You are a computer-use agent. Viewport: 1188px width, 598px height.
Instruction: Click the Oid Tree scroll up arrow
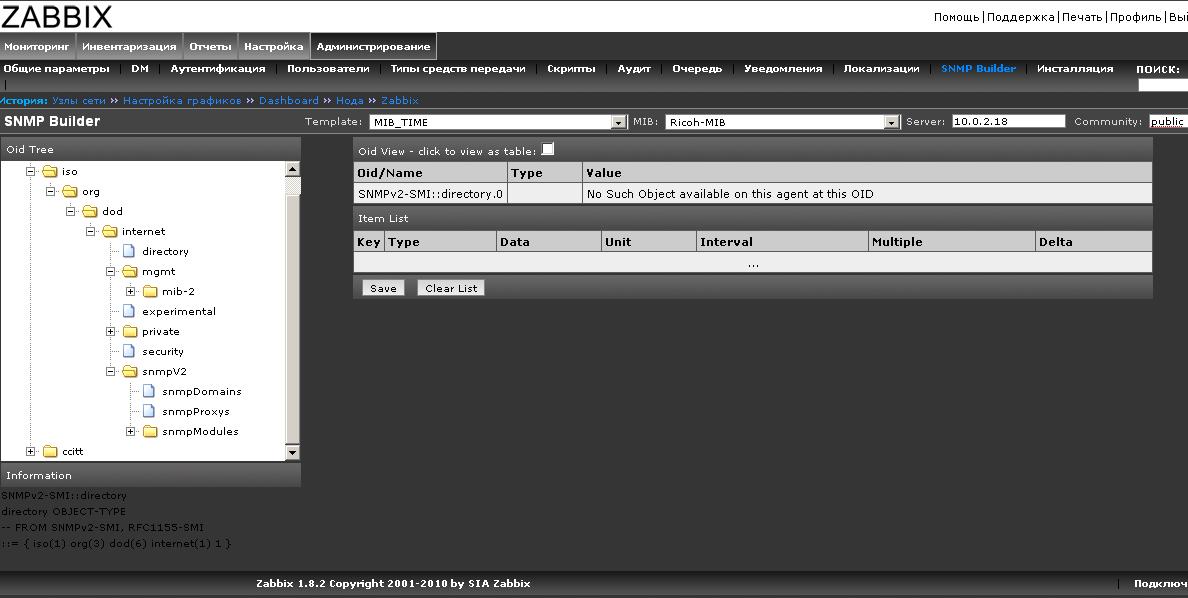[292, 169]
